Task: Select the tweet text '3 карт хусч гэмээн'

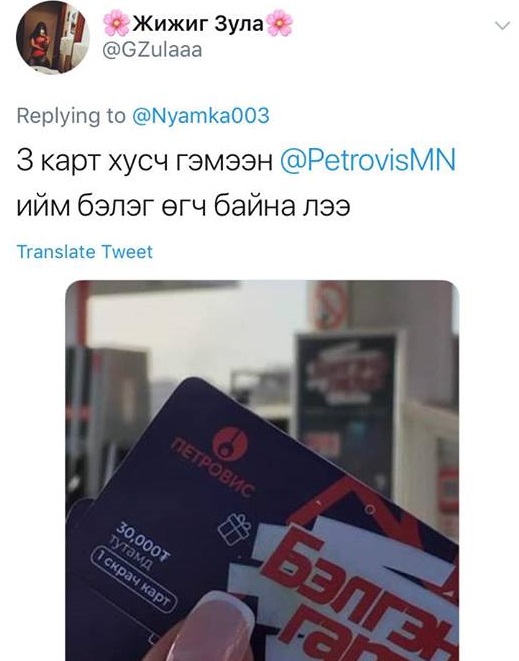Action: (x=145, y=162)
